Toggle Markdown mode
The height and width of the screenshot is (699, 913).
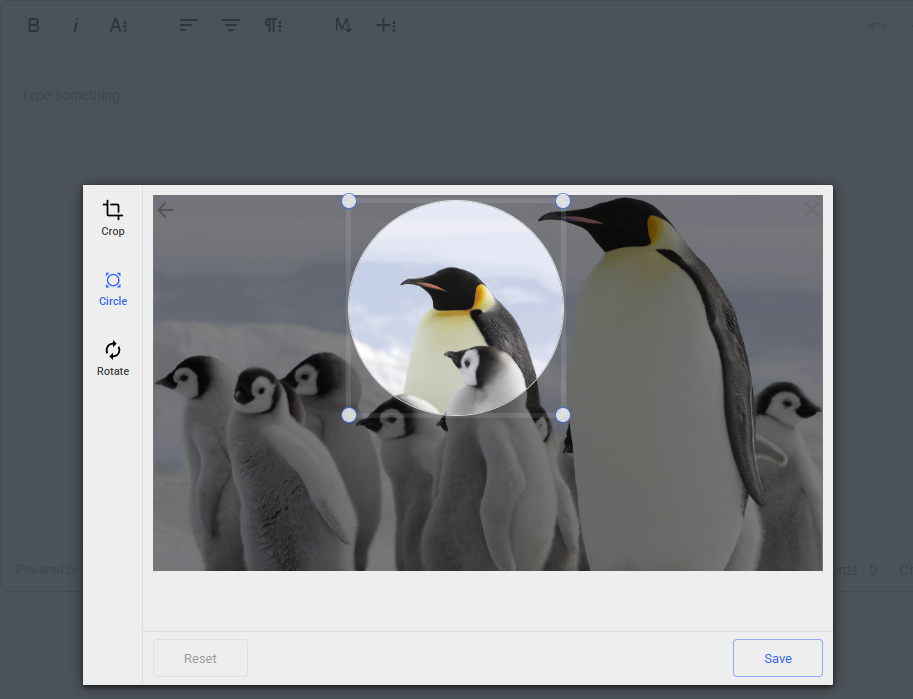343,26
